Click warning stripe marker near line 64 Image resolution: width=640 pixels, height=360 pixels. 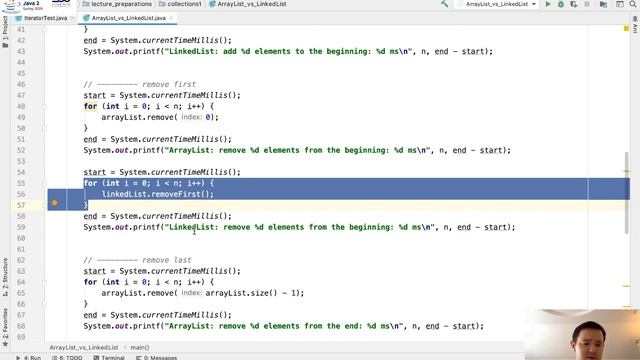[627, 286]
